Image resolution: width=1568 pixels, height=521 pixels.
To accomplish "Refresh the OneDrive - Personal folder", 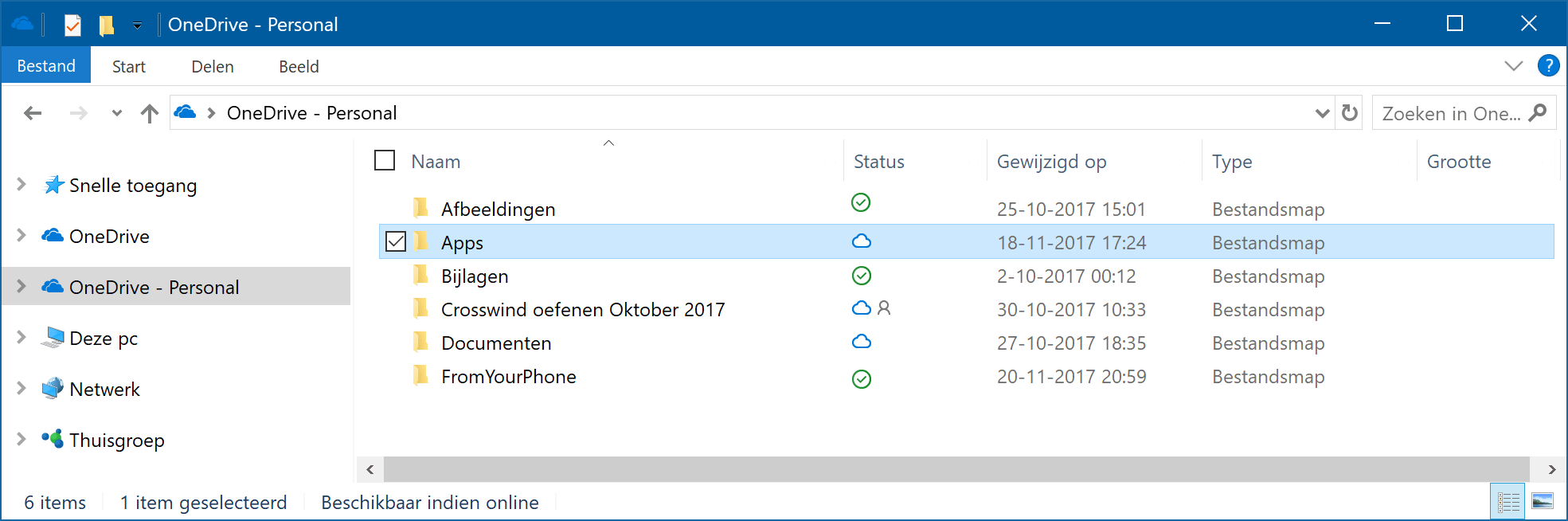I will (1349, 113).
